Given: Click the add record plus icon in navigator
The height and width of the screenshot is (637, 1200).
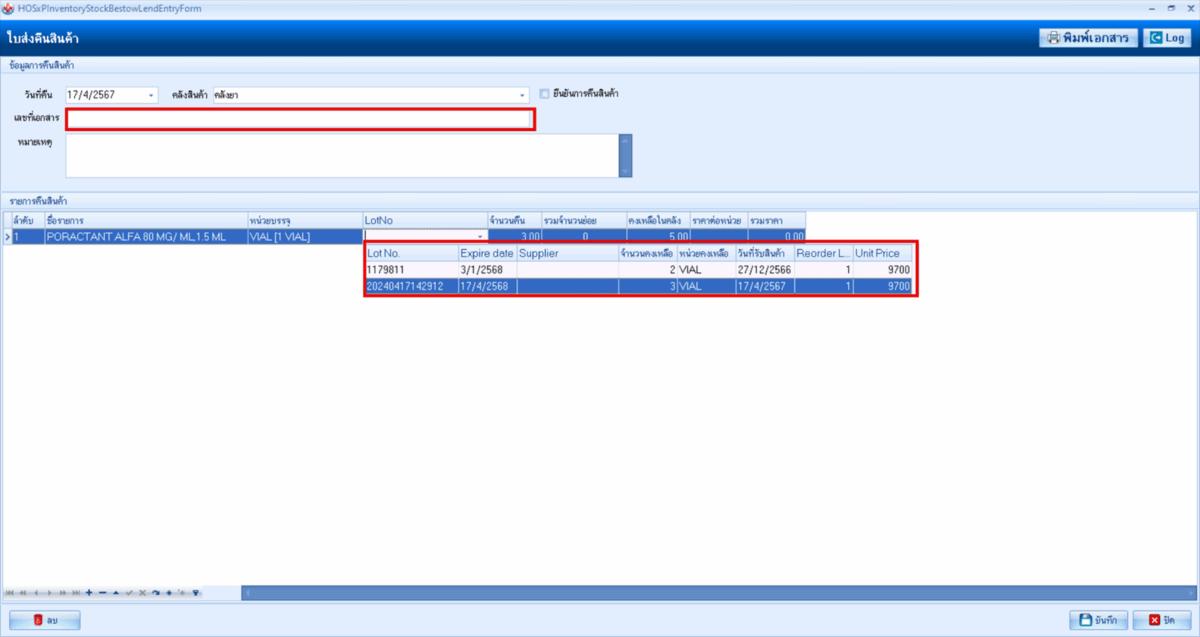Looking at the screenshot, I should [x=89, y=593].
